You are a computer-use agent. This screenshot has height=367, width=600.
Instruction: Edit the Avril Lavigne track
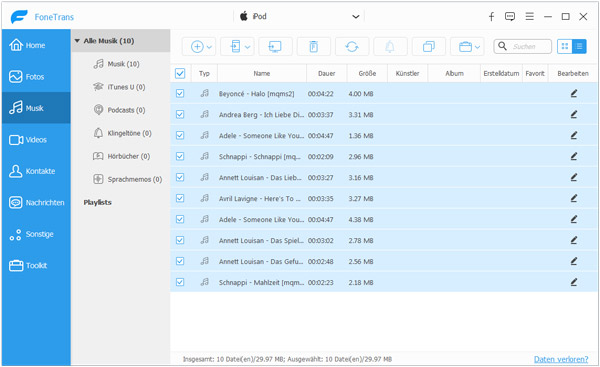[x=574, y=198]
